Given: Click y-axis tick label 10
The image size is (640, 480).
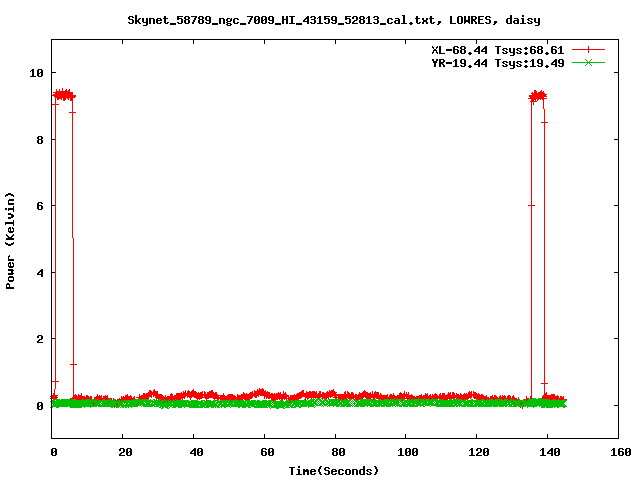Looking at the screenshot, I should (x=36, y=73).
